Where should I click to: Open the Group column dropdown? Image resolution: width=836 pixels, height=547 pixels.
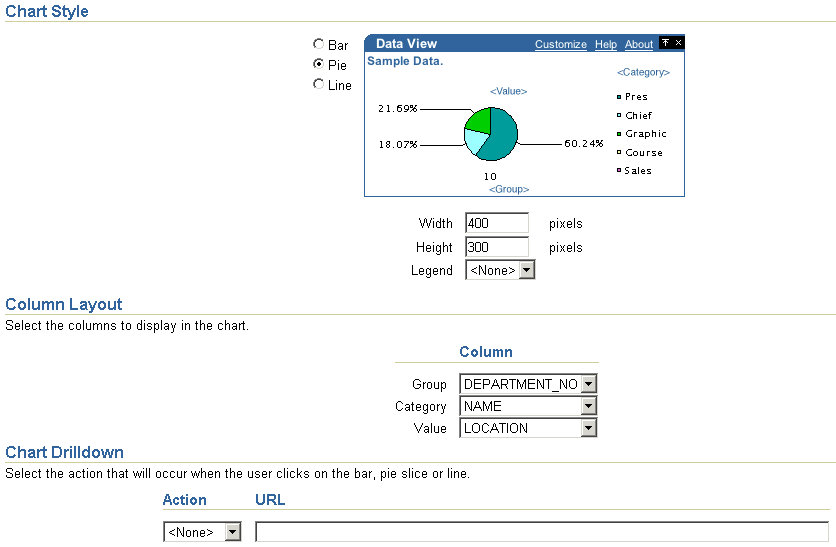528,384
